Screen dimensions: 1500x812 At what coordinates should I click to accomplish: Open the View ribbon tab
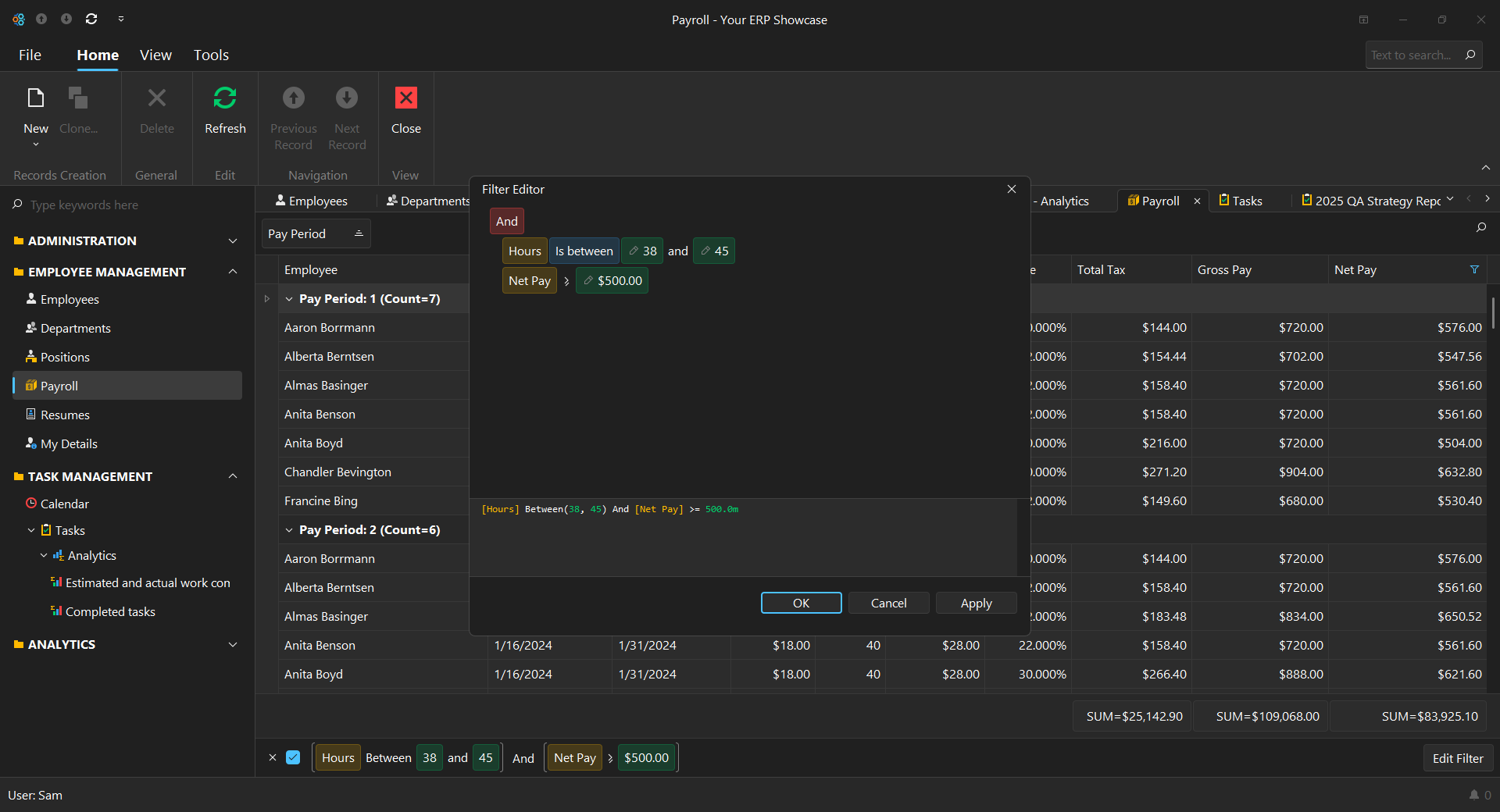(x=155, y=55)
